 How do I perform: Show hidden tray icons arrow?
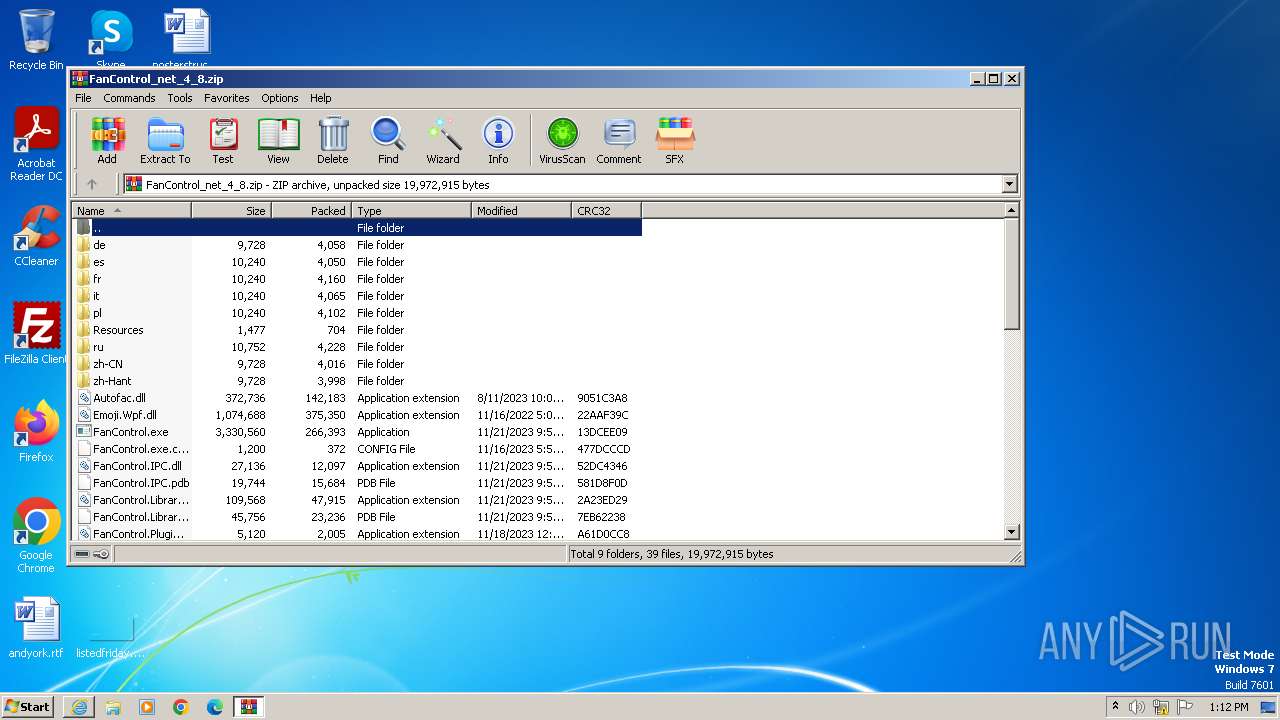tap(1115, 707)
